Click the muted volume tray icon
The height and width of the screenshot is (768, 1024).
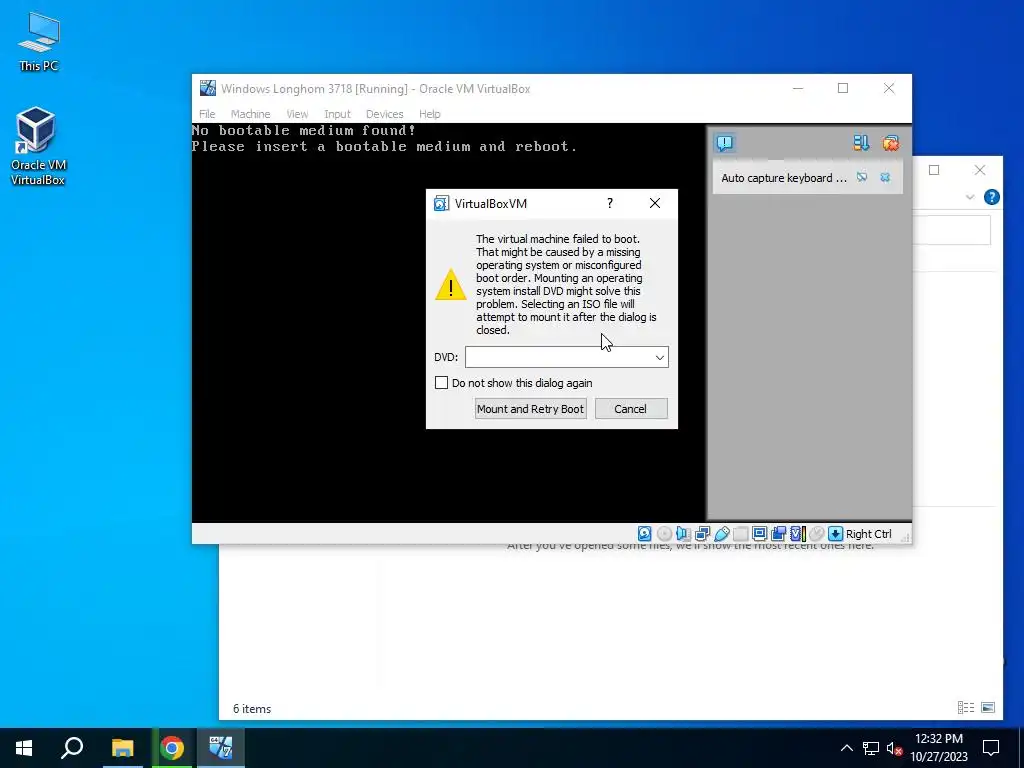click(x=895, y=748)
